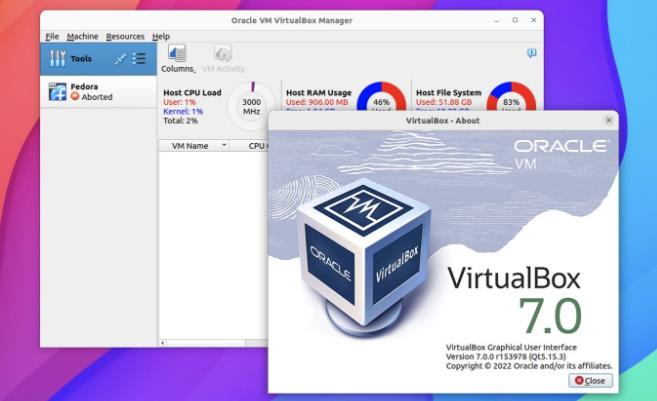Click 'Used: 51.88 GB' file system text
Screen dimensions: 657x401
[444, 102]
